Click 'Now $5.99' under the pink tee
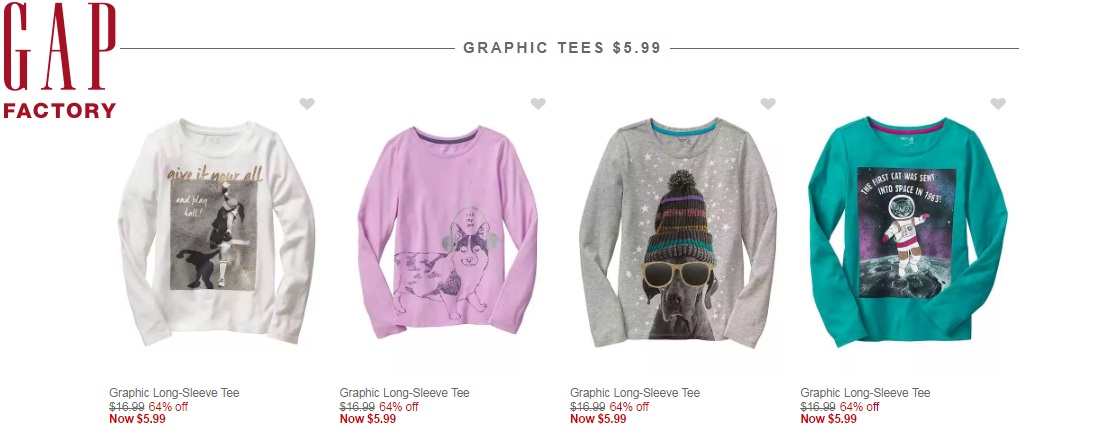Viewport: 1116px width, 445px height. pos(368,419)
